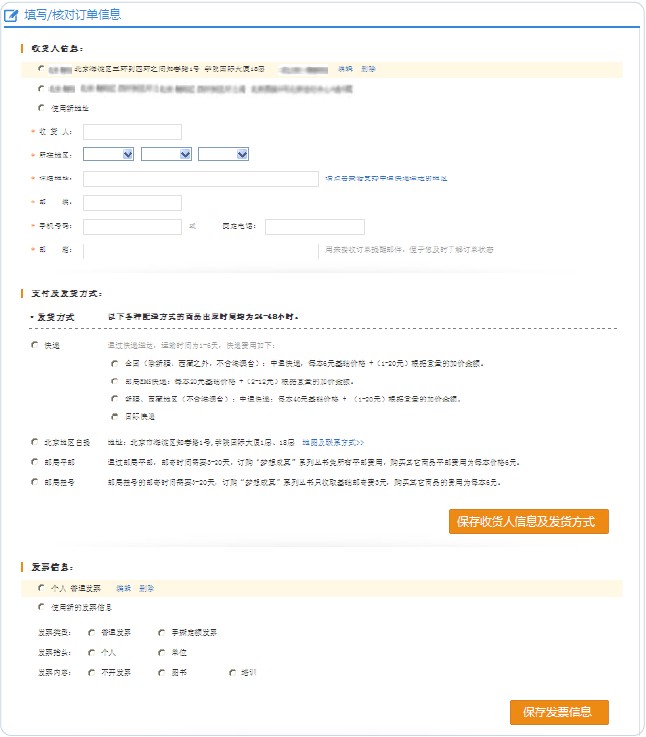Click 保存收货人信息及发货方式 button
The image size is (646, 737).
(x=528, y=521)
